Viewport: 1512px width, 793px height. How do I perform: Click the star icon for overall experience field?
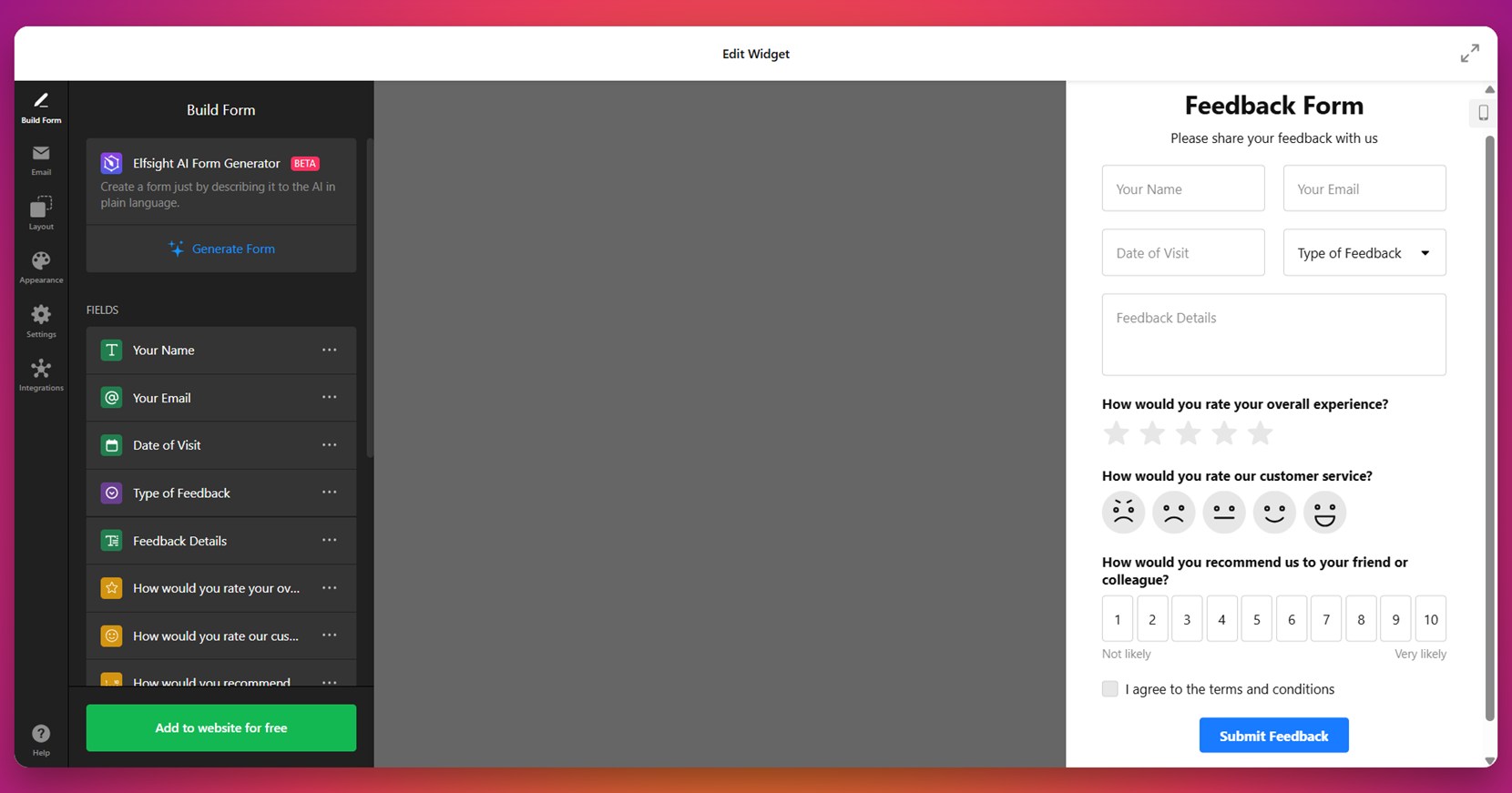click(111, 588)
